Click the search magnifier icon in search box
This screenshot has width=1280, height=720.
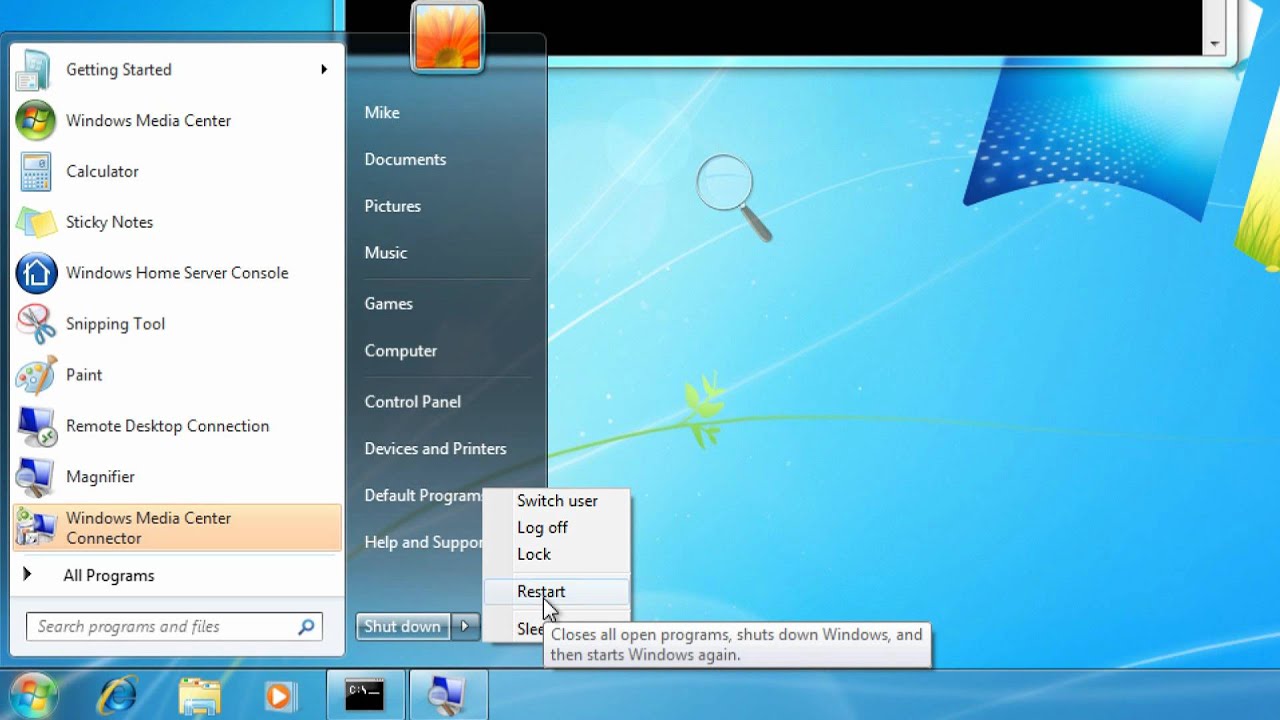coord(306,627)
